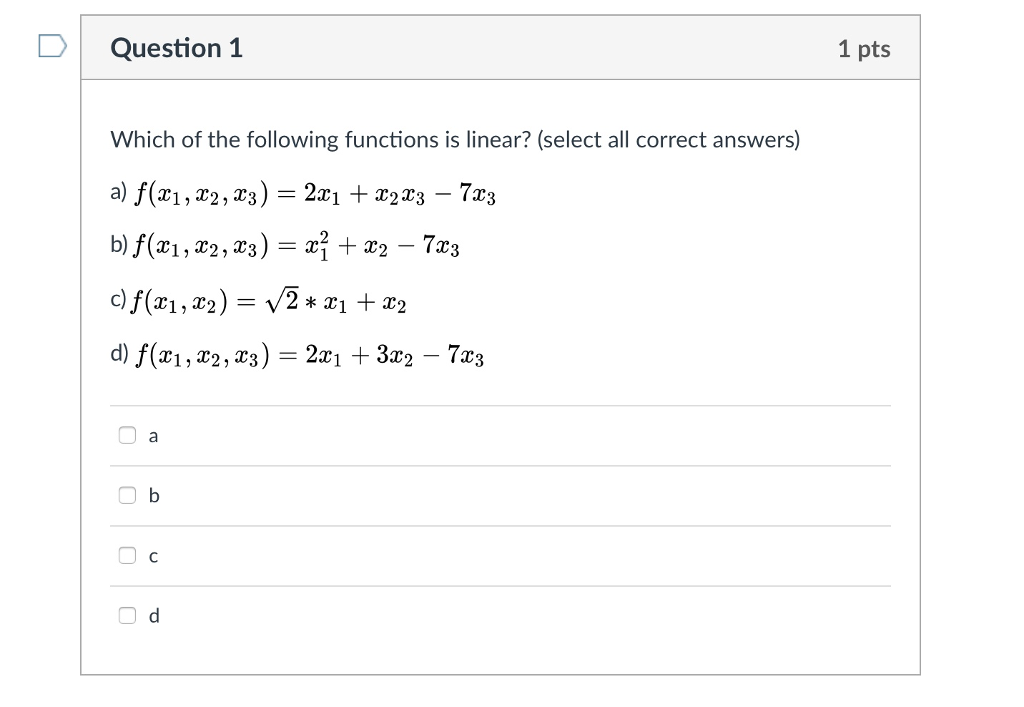Screen dimensions: 1024x707
Task: Select checkbox for answer b
Action: [128, 495]
